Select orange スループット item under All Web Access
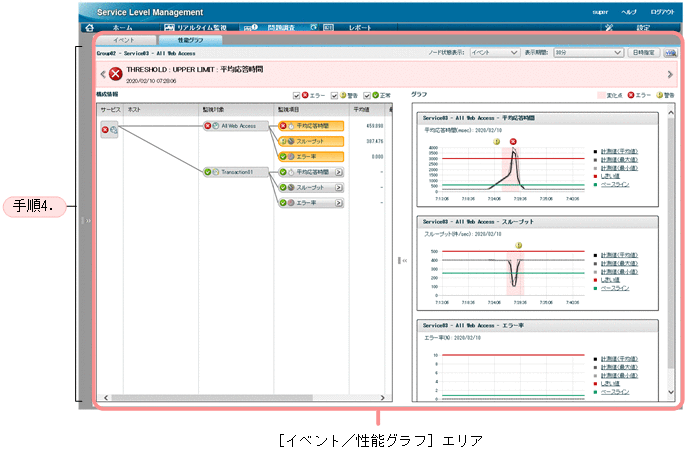687x453 pixels. [x=311, y=141]
